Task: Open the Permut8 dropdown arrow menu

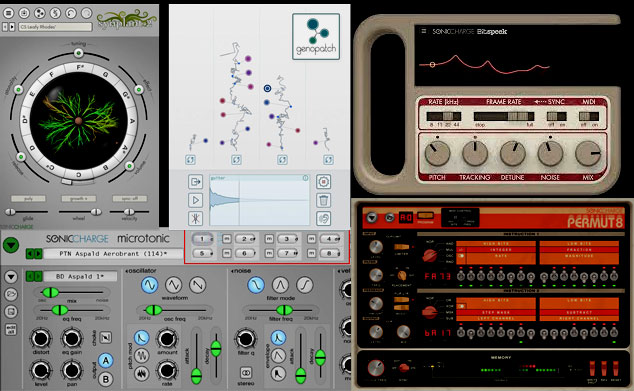Action: point(372,218)
